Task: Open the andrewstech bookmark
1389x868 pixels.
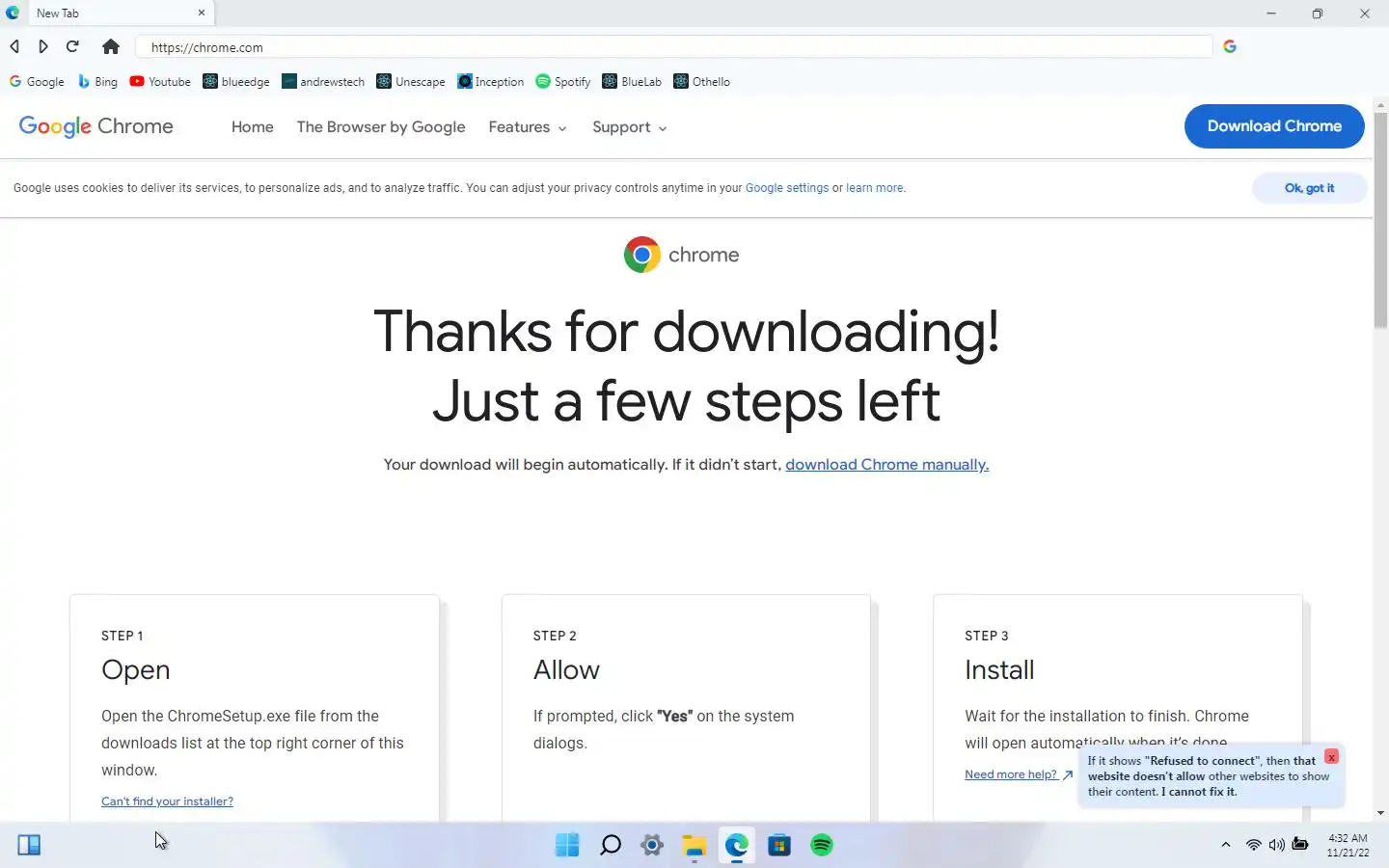Action: [323, 82]
